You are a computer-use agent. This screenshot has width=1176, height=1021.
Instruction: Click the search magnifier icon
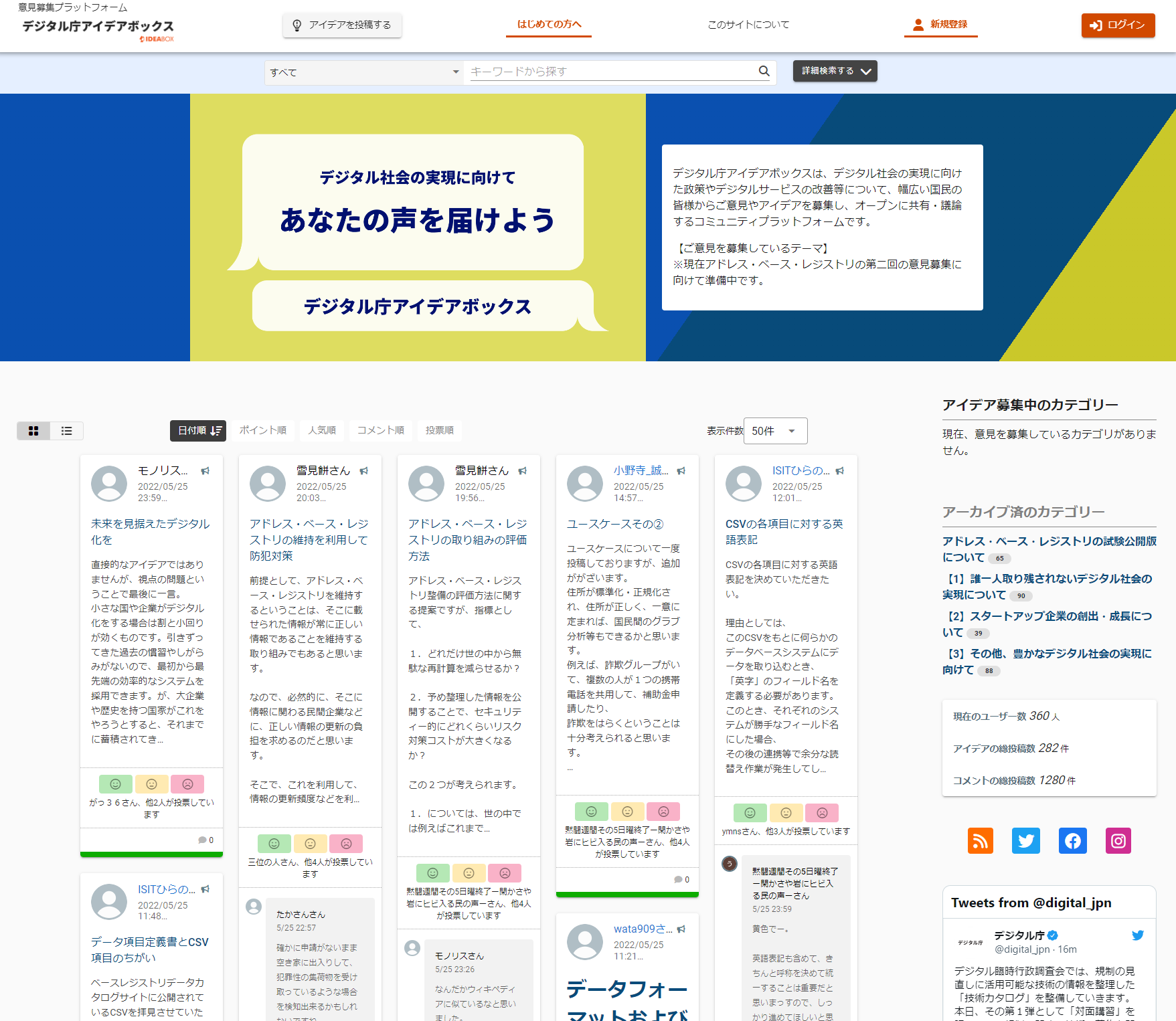[x=764, y=71]
